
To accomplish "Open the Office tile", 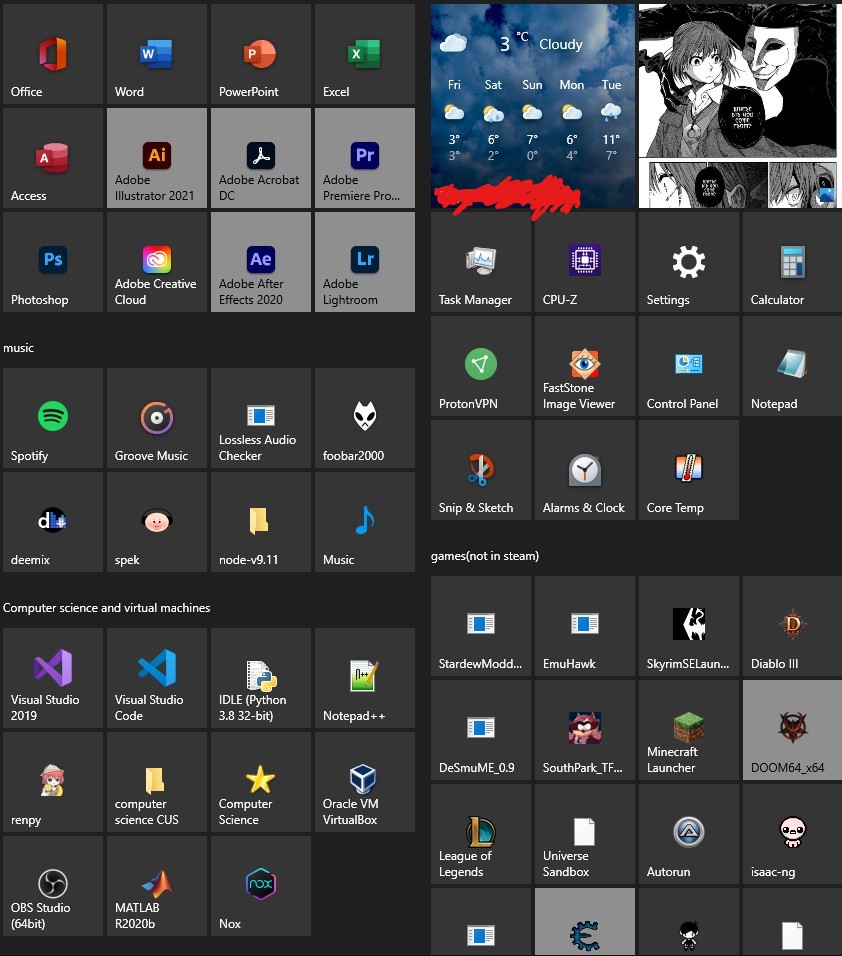I will (x=53, y=54).
